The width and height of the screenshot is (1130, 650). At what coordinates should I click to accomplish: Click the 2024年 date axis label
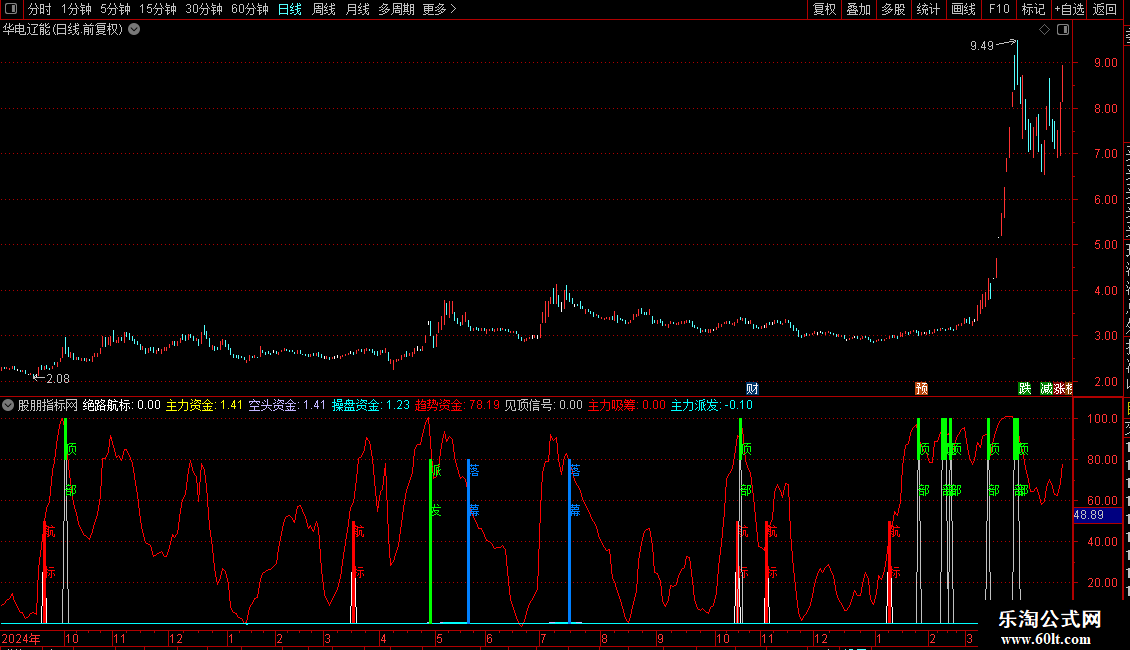21,639
